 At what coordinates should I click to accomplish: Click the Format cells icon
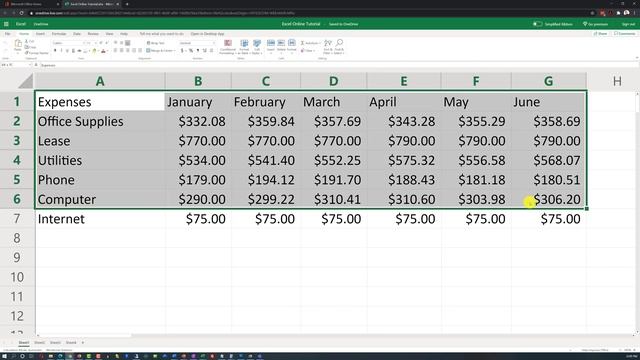(291, 43)
